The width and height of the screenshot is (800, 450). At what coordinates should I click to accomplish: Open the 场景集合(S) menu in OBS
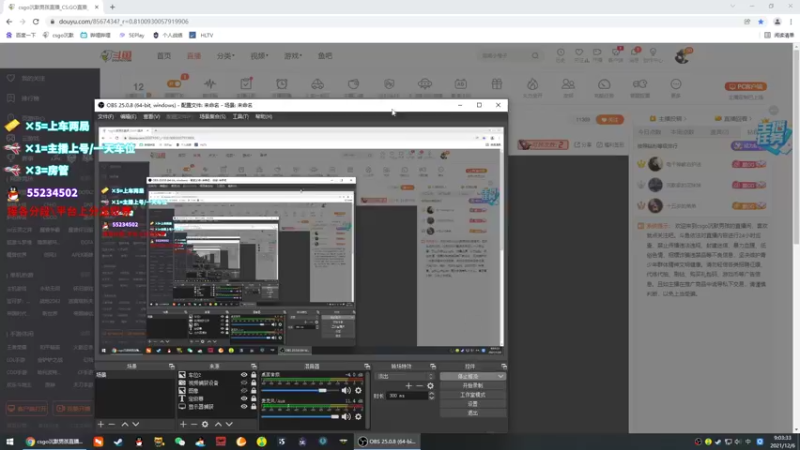(x=212, y=117)
